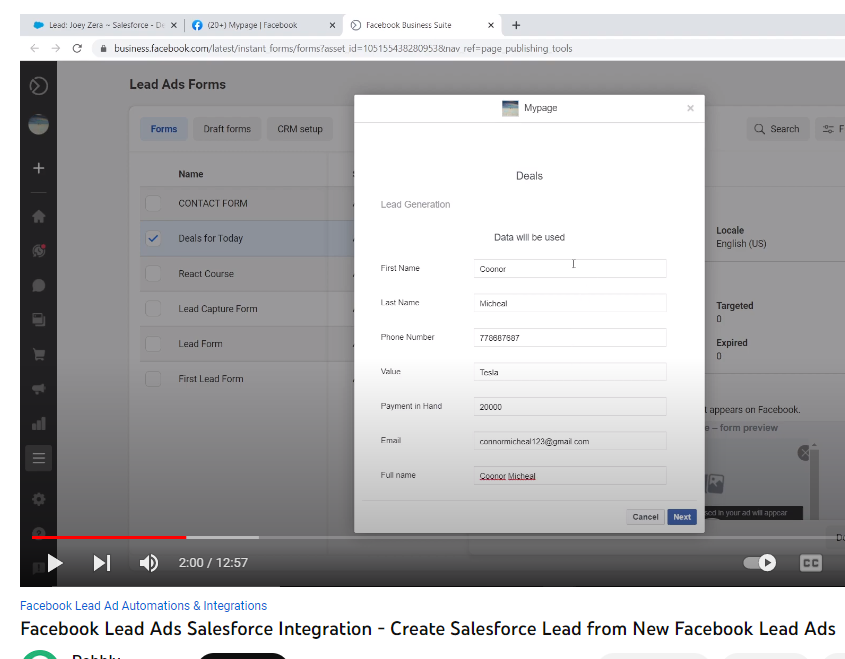The image size is (845, 659).
Task: Click the Email input field
Action: [x=570, y=441]
